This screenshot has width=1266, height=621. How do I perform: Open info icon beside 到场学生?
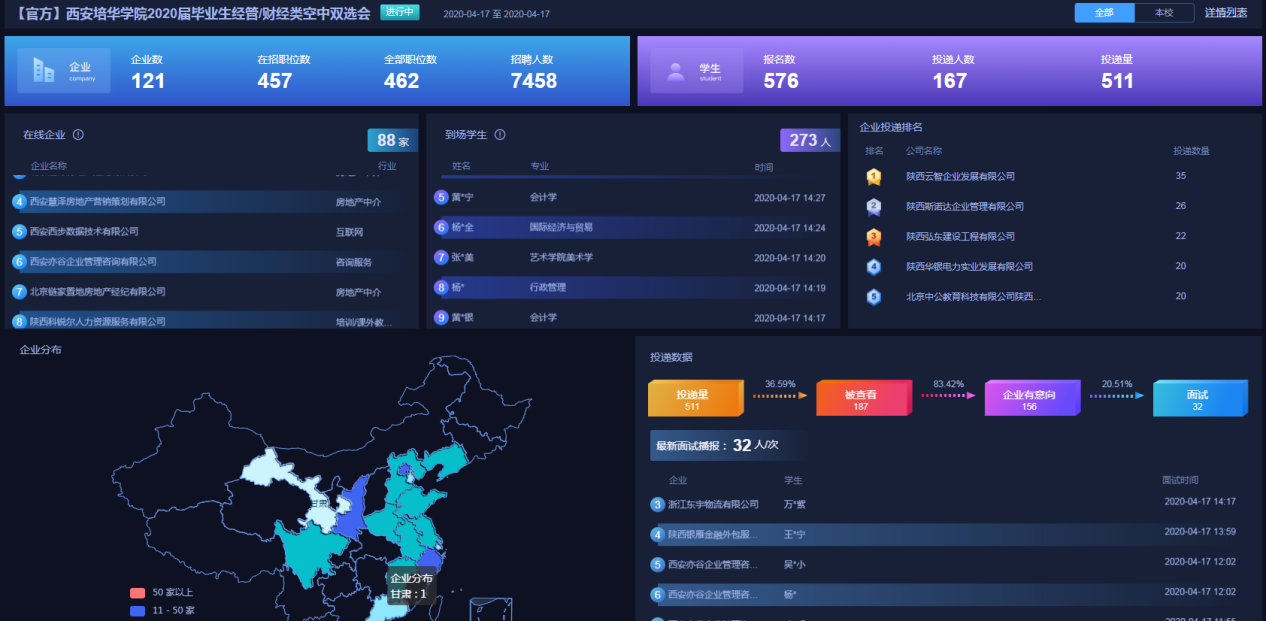(500, 135)
